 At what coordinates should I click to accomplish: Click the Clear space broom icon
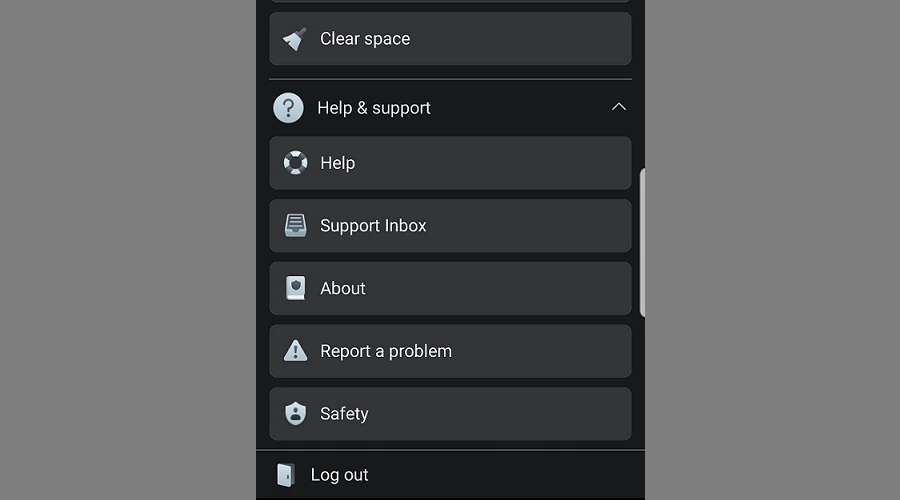(294, 39)
